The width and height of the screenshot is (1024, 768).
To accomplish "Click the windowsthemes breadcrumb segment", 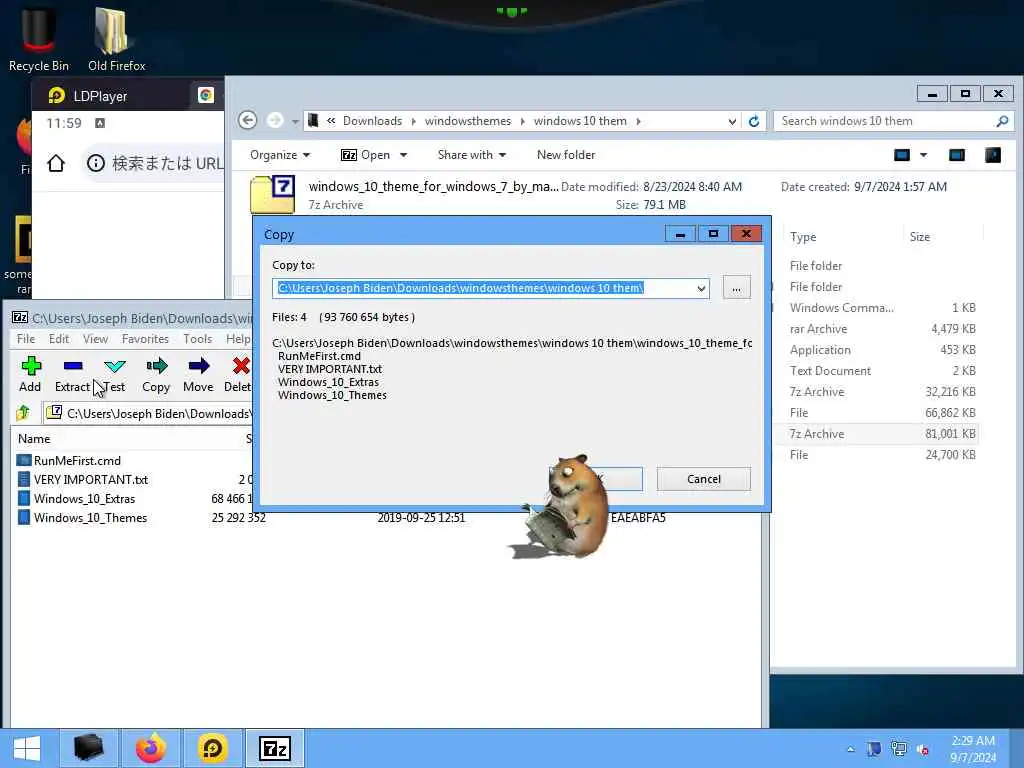I will (x=468, y=121).
